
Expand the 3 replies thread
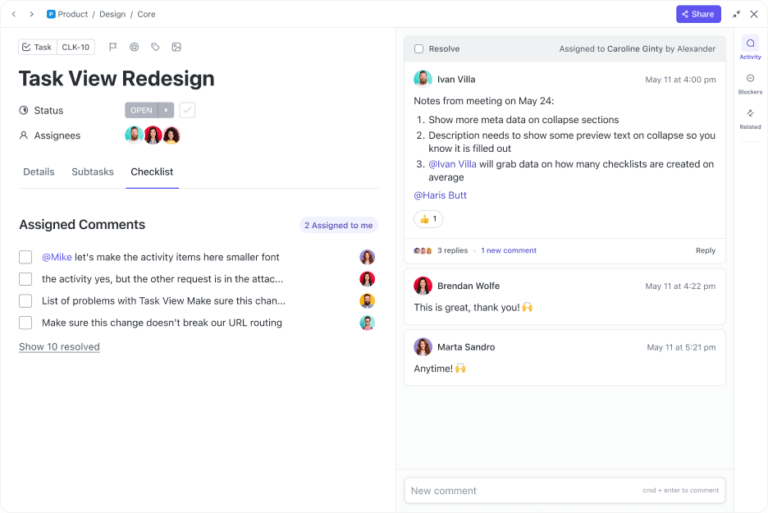tap(452, 250)
